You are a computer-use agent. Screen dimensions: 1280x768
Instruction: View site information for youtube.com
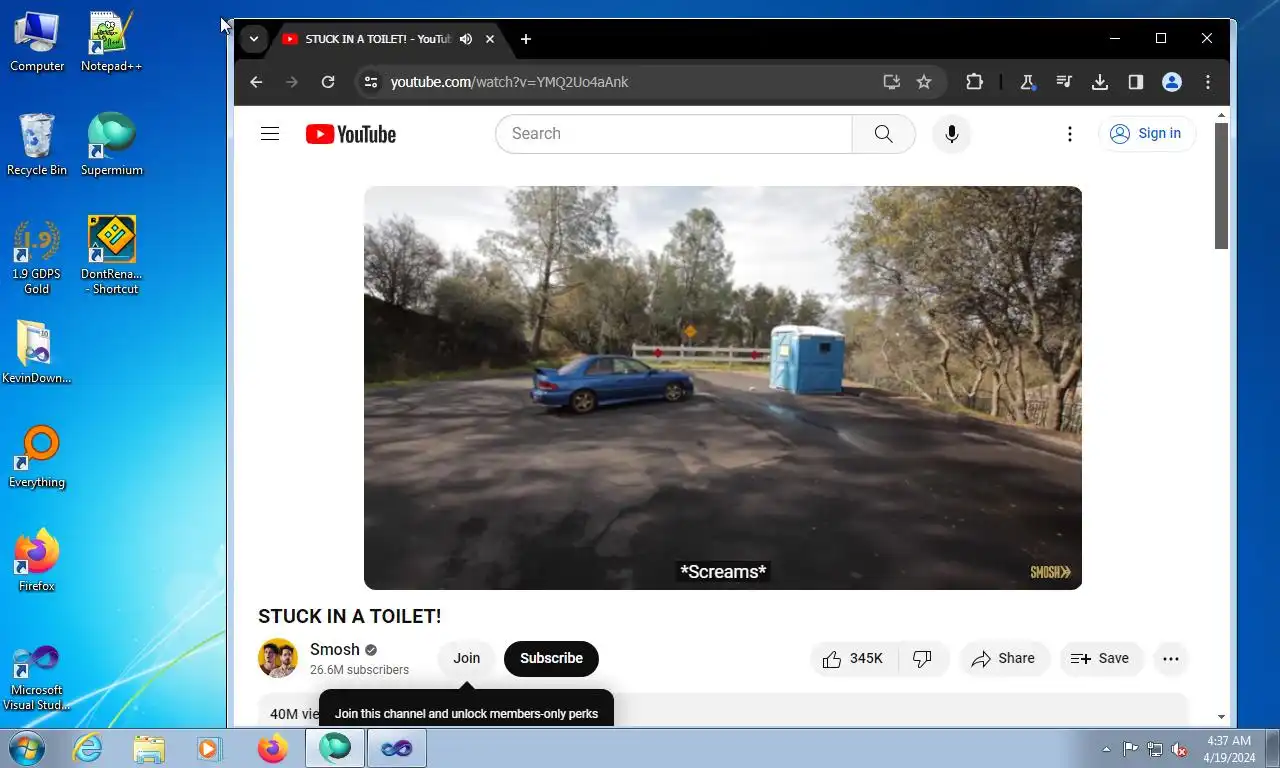(x=371, y=82)
